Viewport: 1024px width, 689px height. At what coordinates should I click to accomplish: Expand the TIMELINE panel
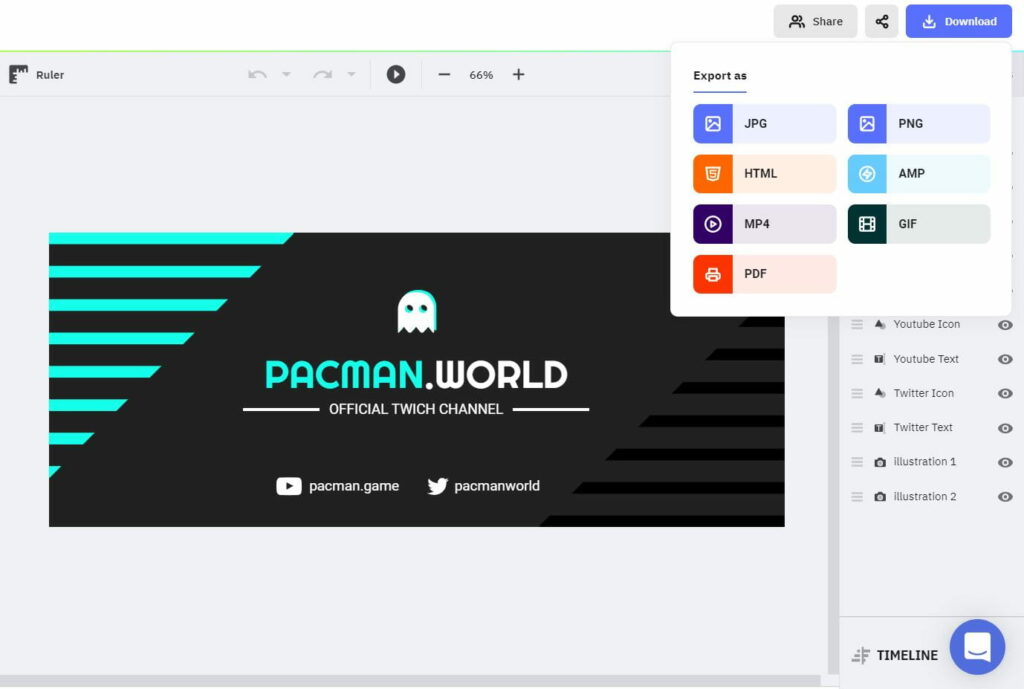pos(894,655)
